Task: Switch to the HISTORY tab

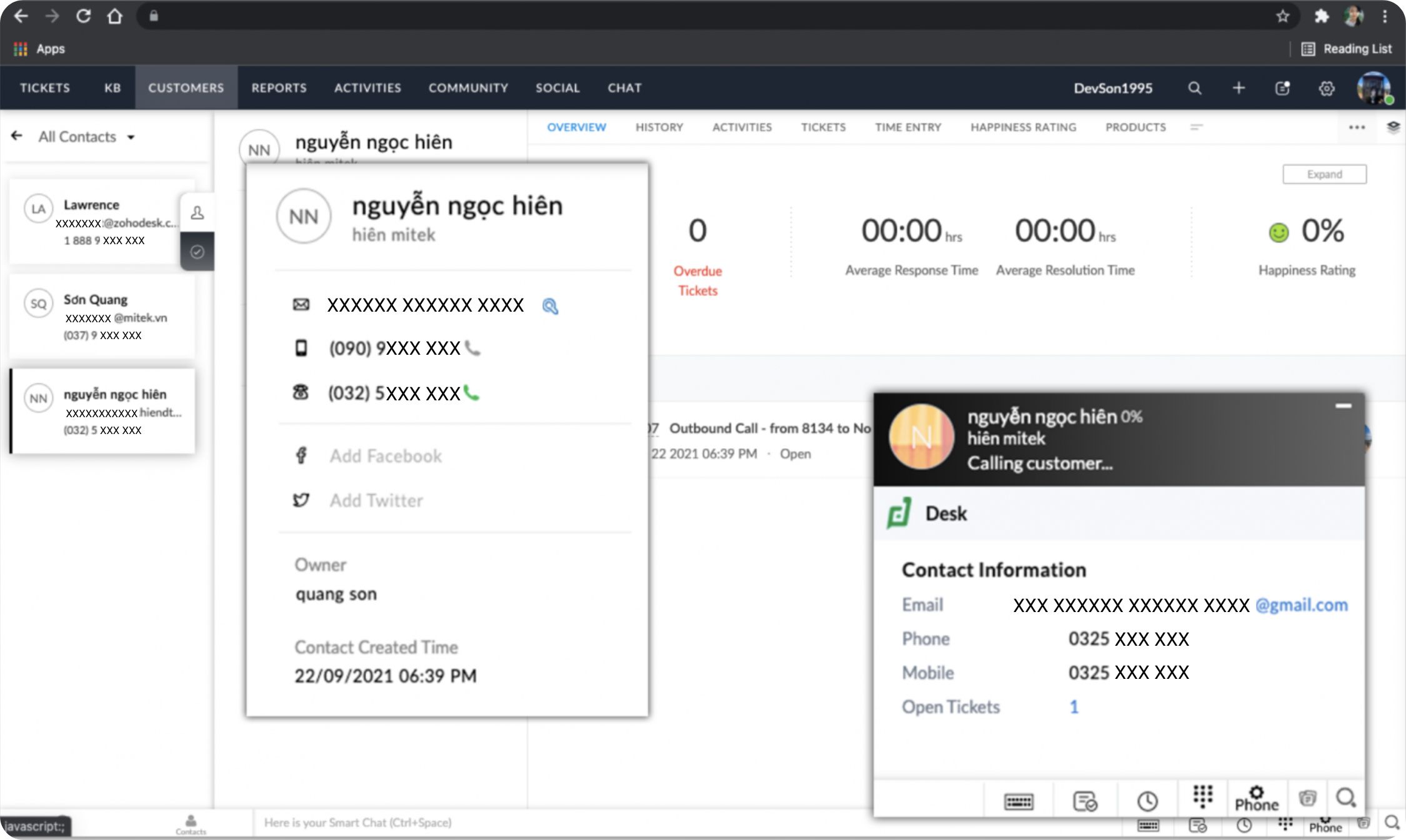Action: [659, 127]
